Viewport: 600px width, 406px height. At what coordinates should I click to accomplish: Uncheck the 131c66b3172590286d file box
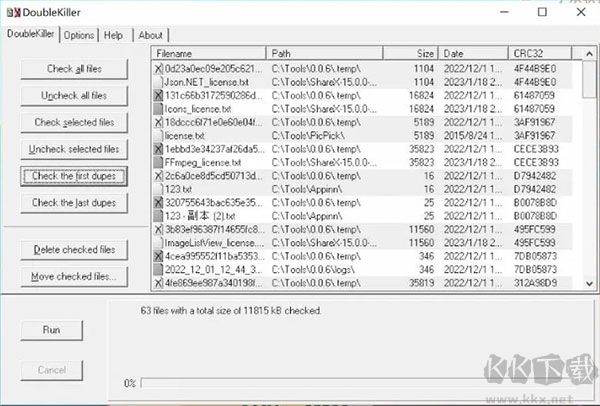[x=158, y=96]
